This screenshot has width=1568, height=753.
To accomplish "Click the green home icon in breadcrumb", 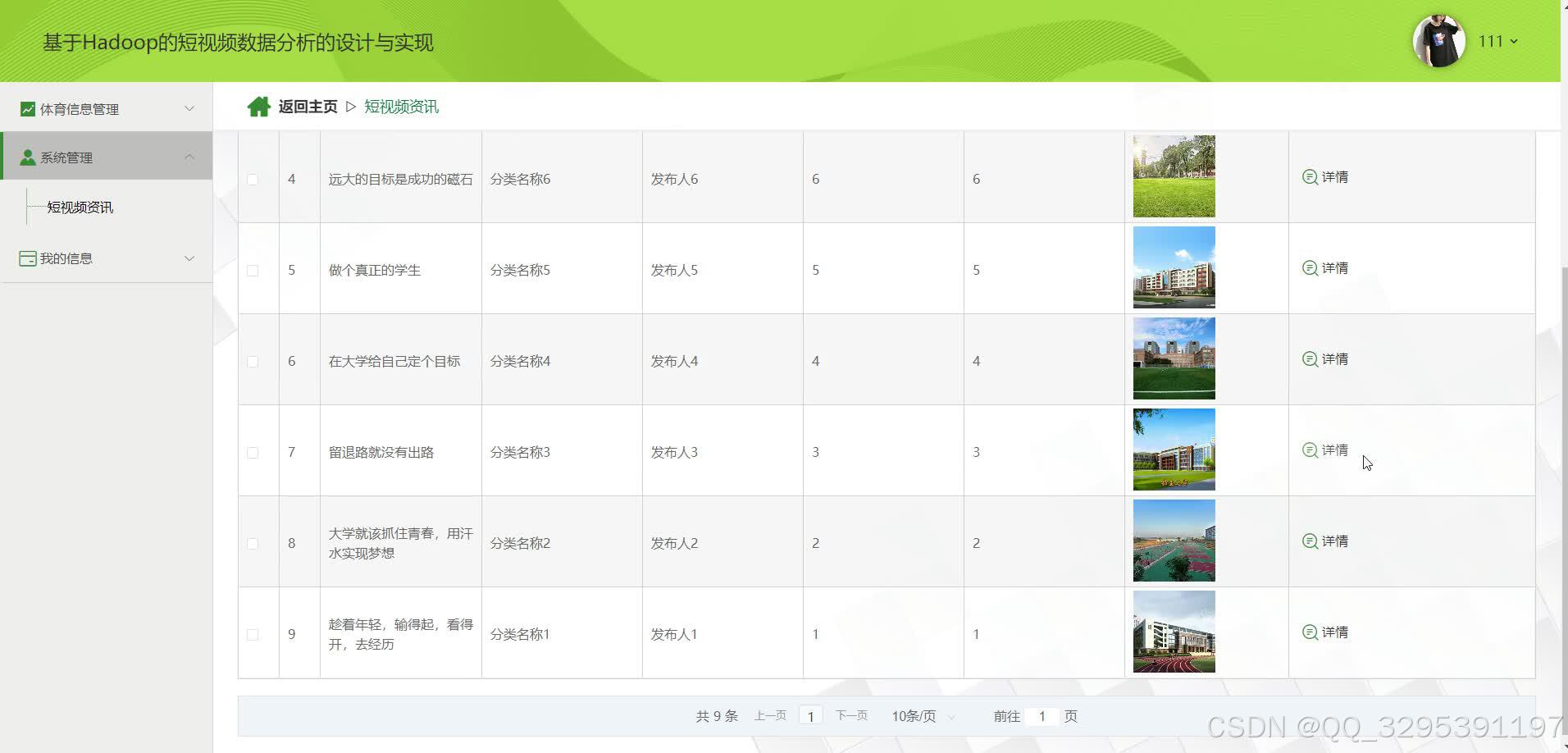I will point(259,107).
